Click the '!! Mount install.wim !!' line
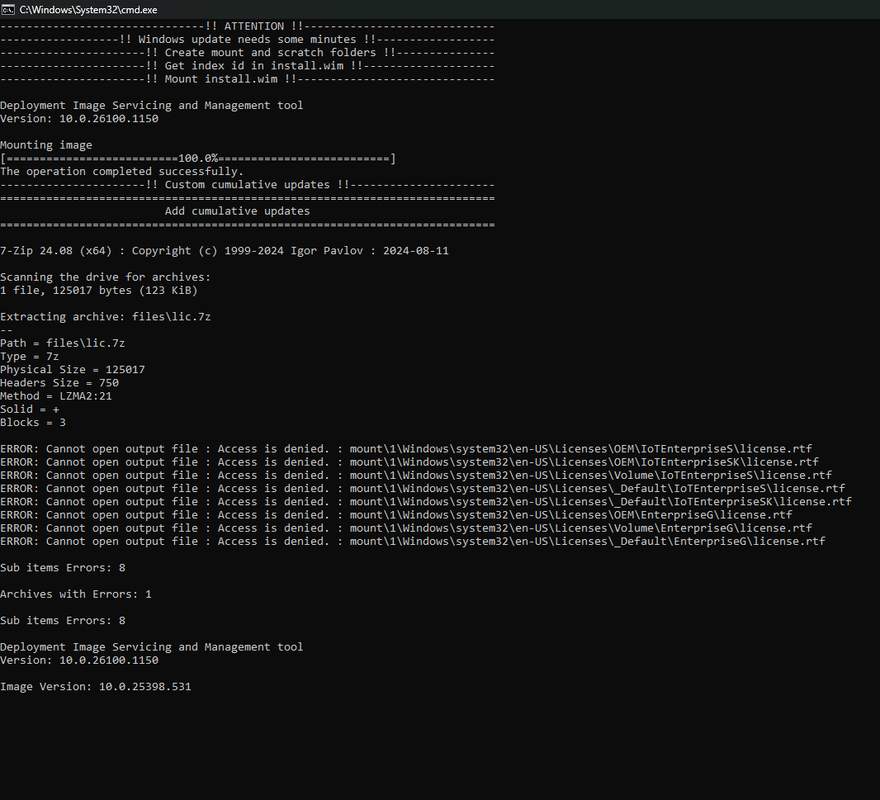The height and width of the screenshot is (800, 880). tap(248, 79)
